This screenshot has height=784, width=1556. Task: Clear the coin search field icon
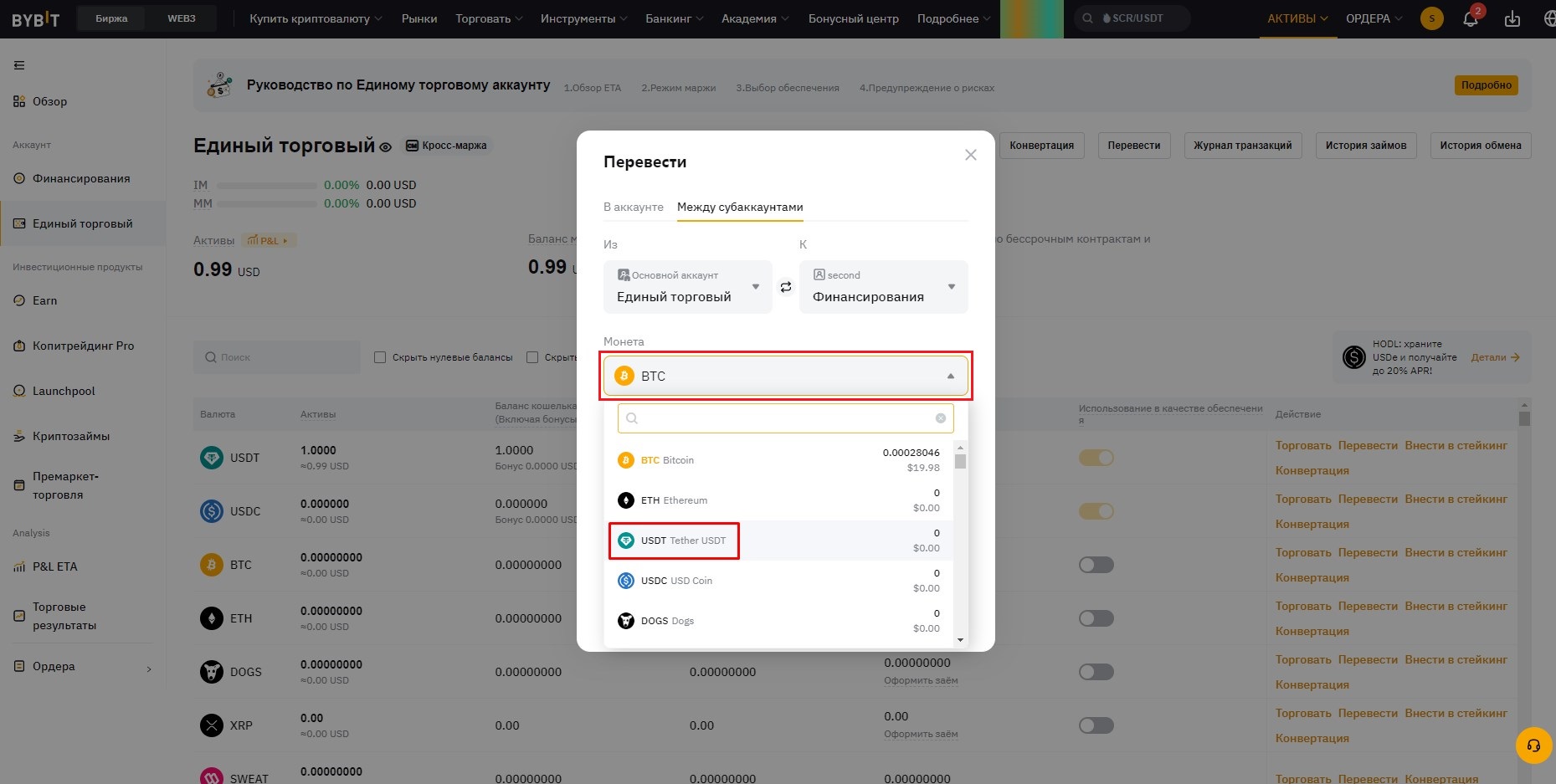tap(940, 418)
